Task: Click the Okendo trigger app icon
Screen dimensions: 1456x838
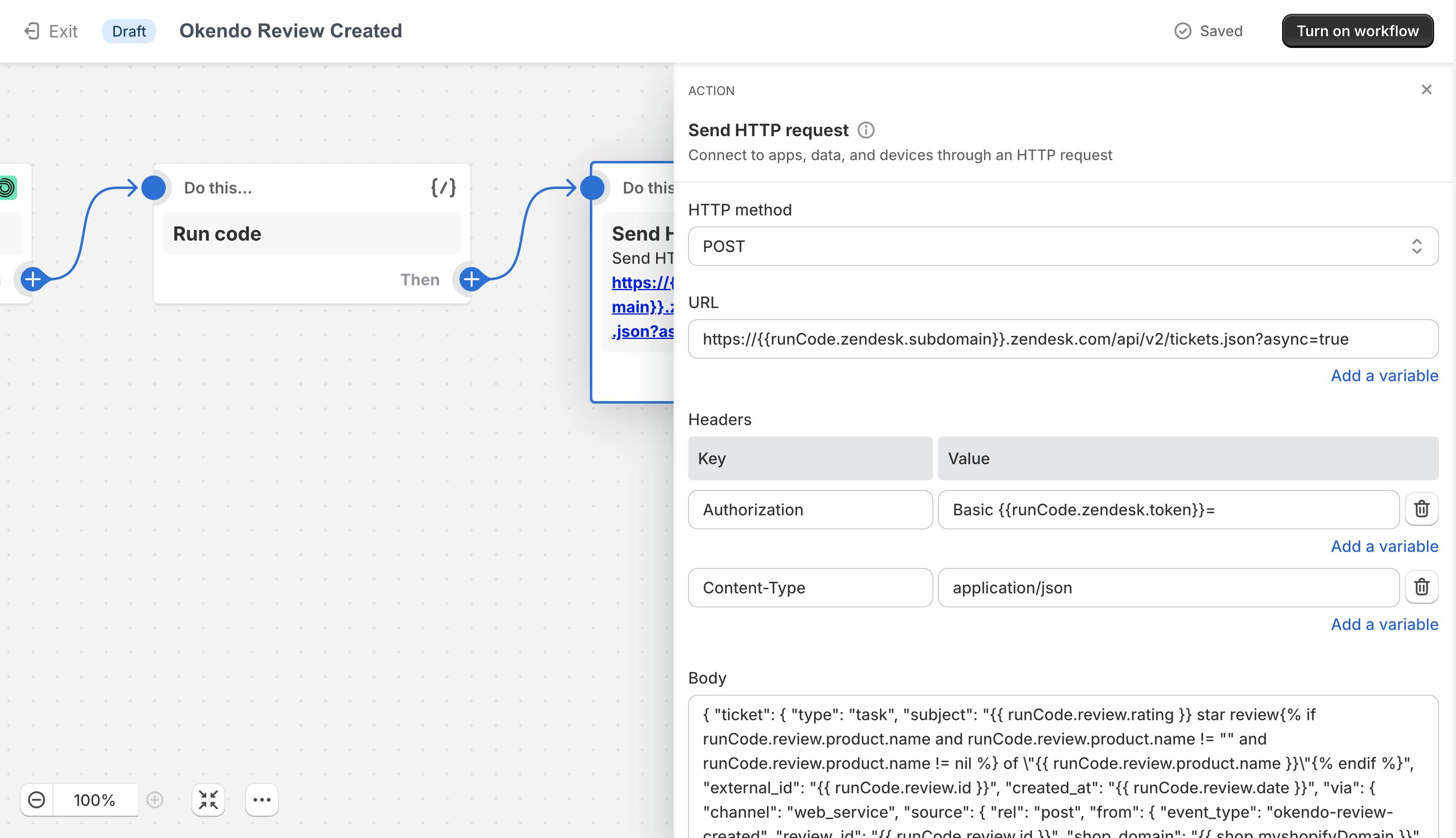Action: pos(7,188)
